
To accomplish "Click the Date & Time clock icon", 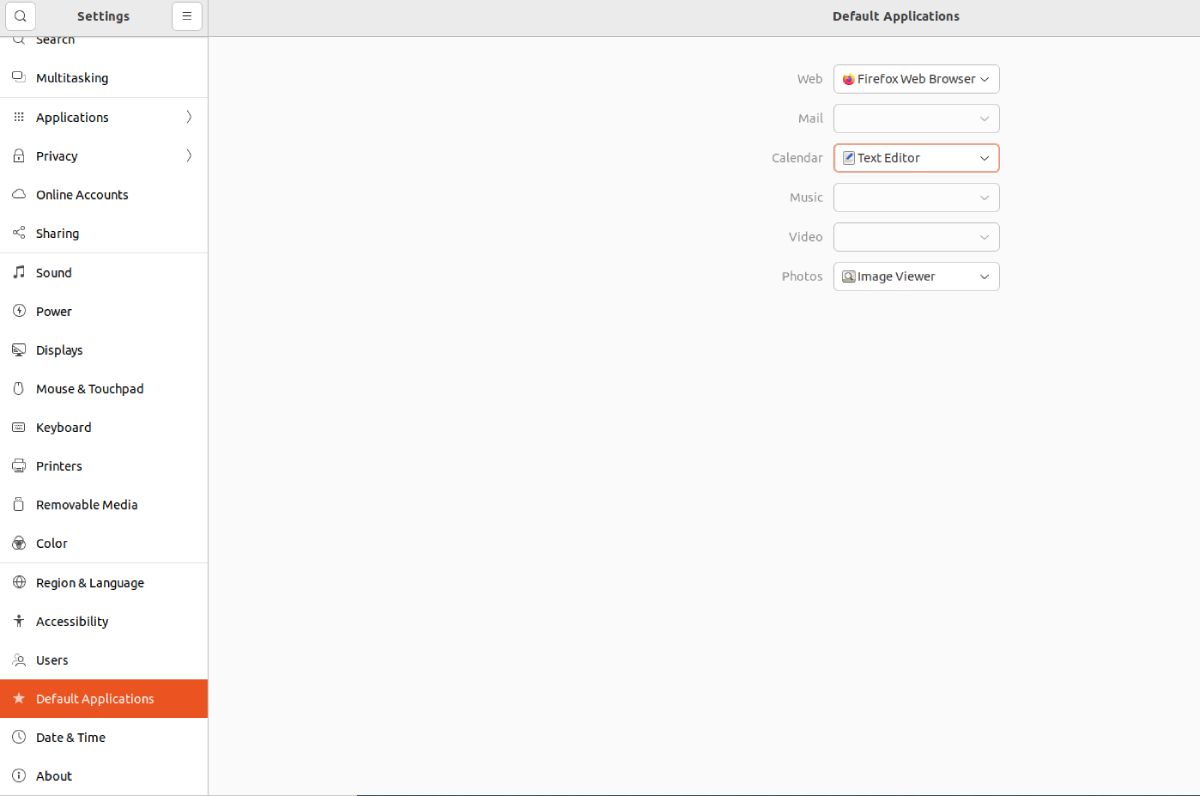I will [x=18, y=738].
